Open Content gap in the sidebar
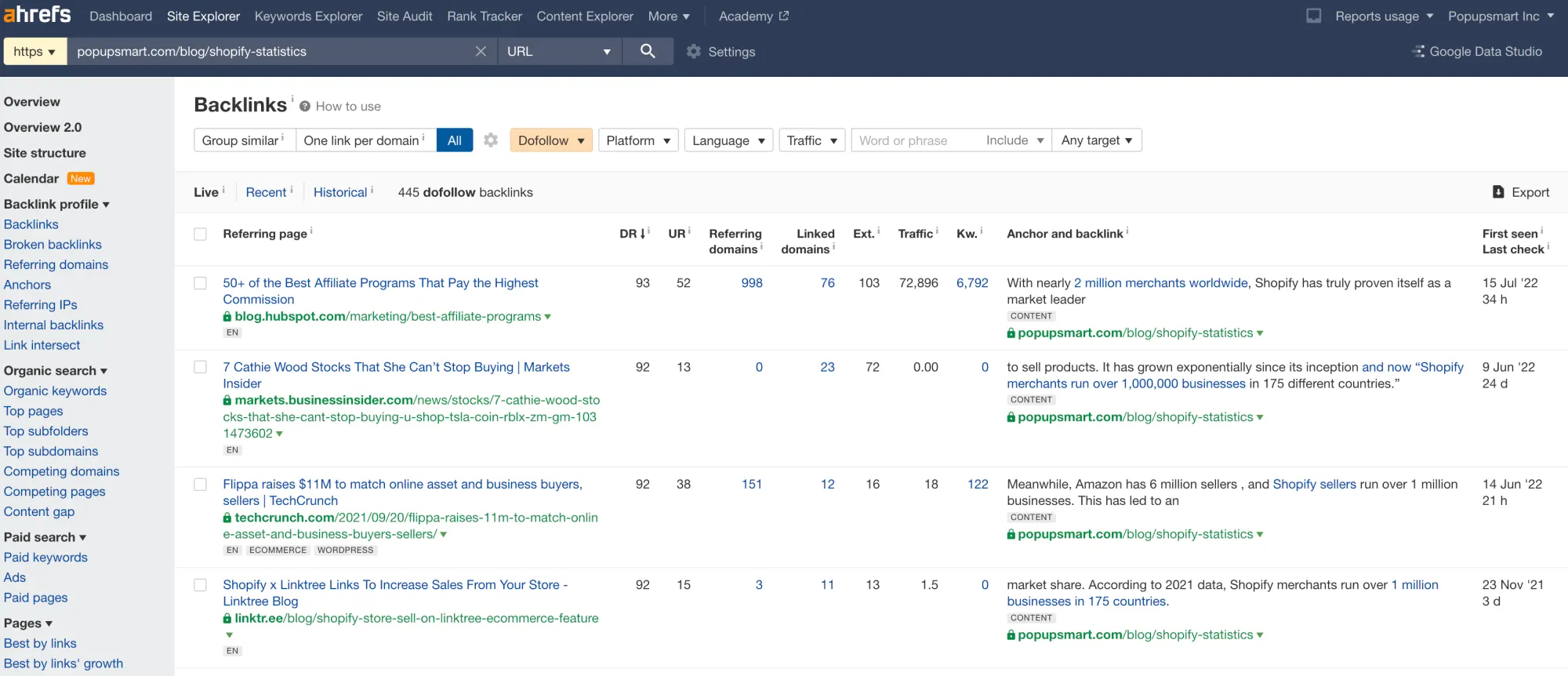 39,511
